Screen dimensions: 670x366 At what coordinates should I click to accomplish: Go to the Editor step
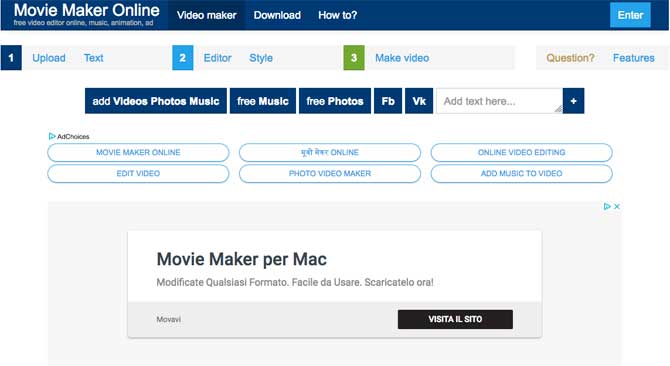coord(217,58)
